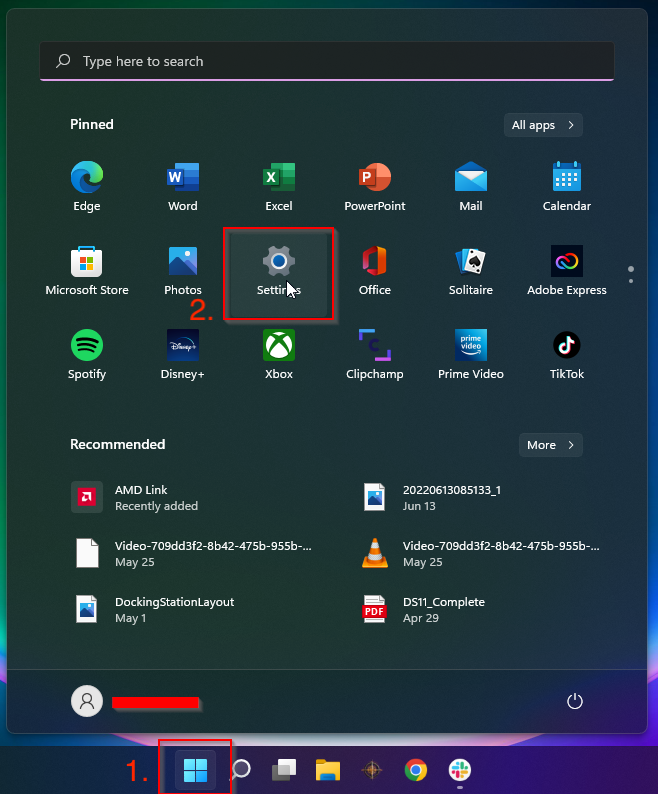Open the crosshair app on taskbar
This screenshot has height=794, width=658.
tap(372, 770)
